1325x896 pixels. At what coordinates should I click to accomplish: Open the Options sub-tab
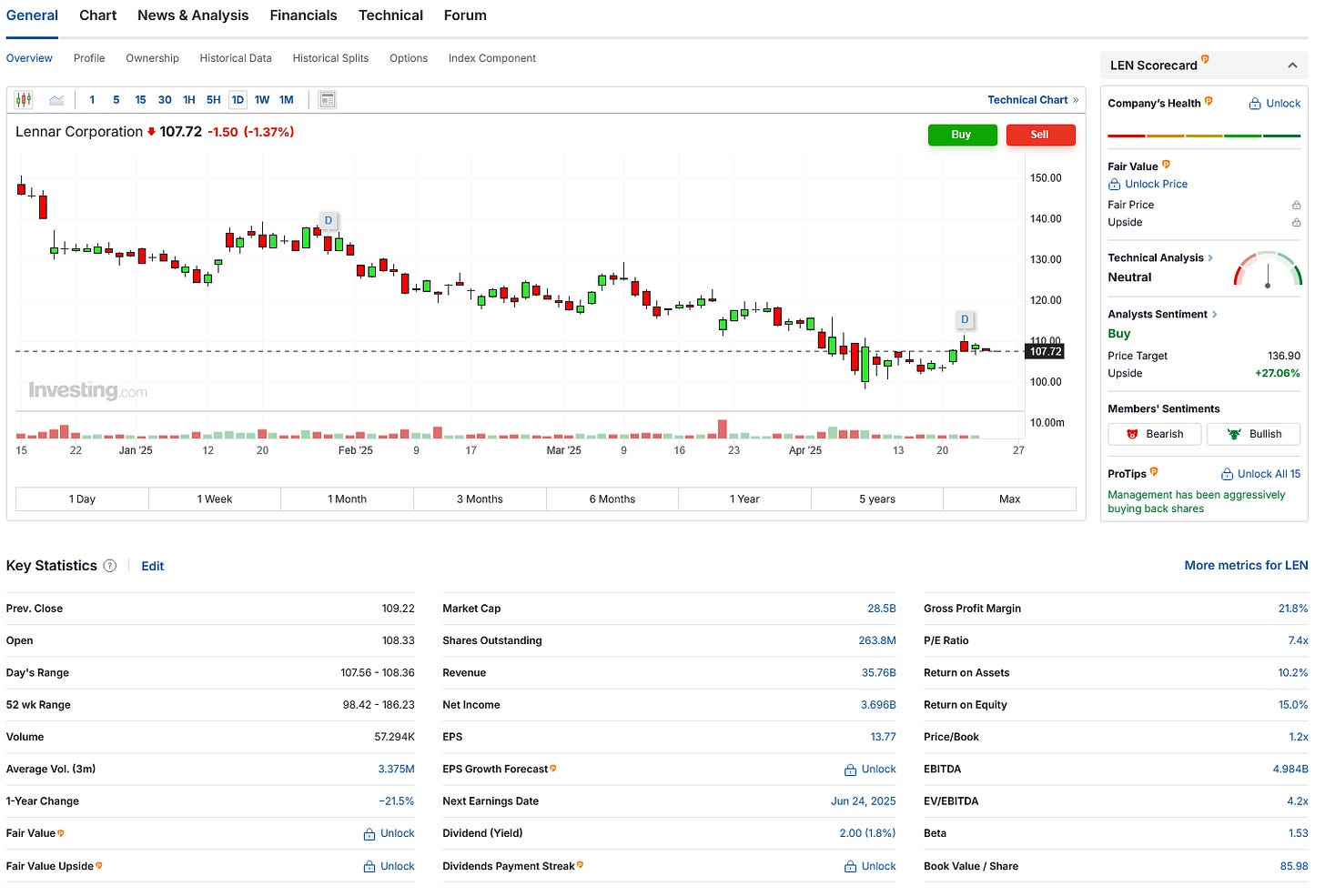(409, 58)
